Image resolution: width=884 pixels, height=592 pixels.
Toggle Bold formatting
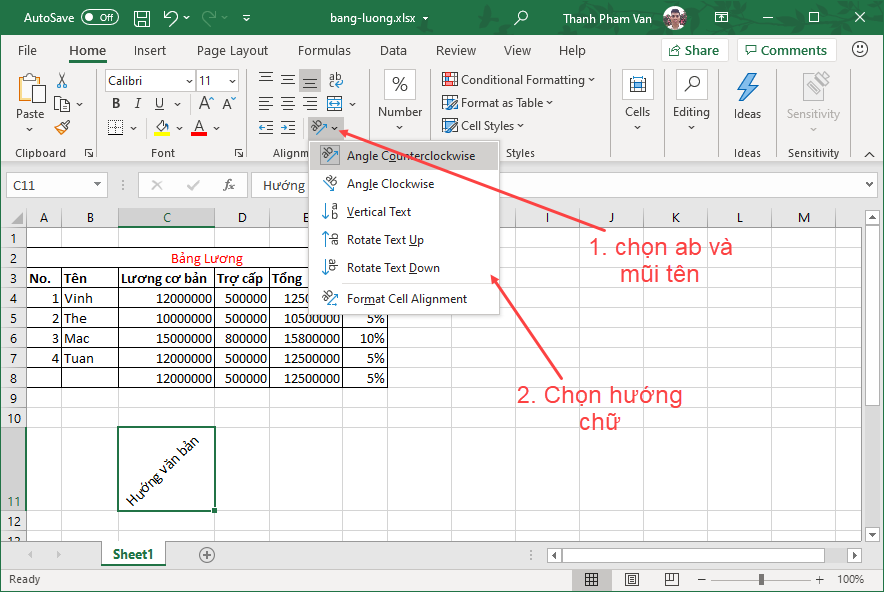click(x=116, y=104)
